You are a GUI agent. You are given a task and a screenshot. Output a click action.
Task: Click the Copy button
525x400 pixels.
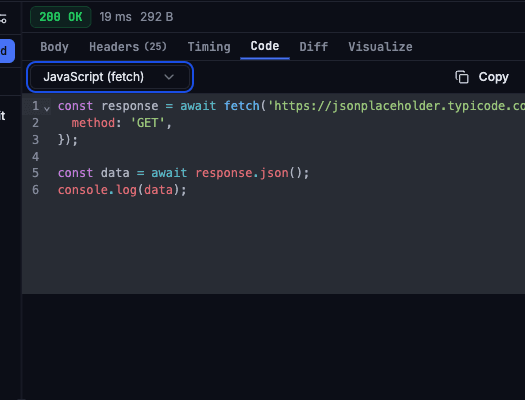(x=482, y=77)
